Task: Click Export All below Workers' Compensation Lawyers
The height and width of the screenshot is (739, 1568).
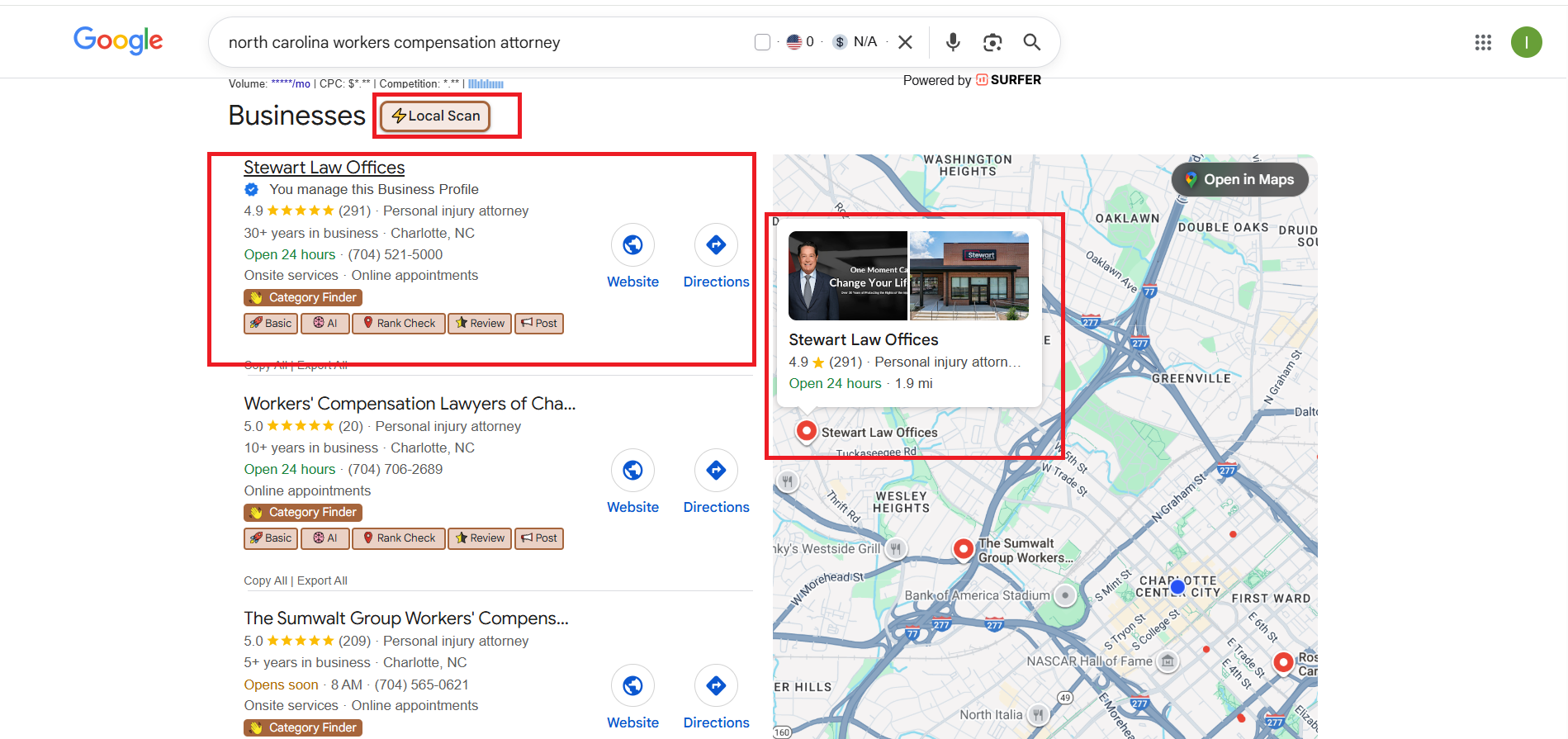Action: [x=322, y=580]
